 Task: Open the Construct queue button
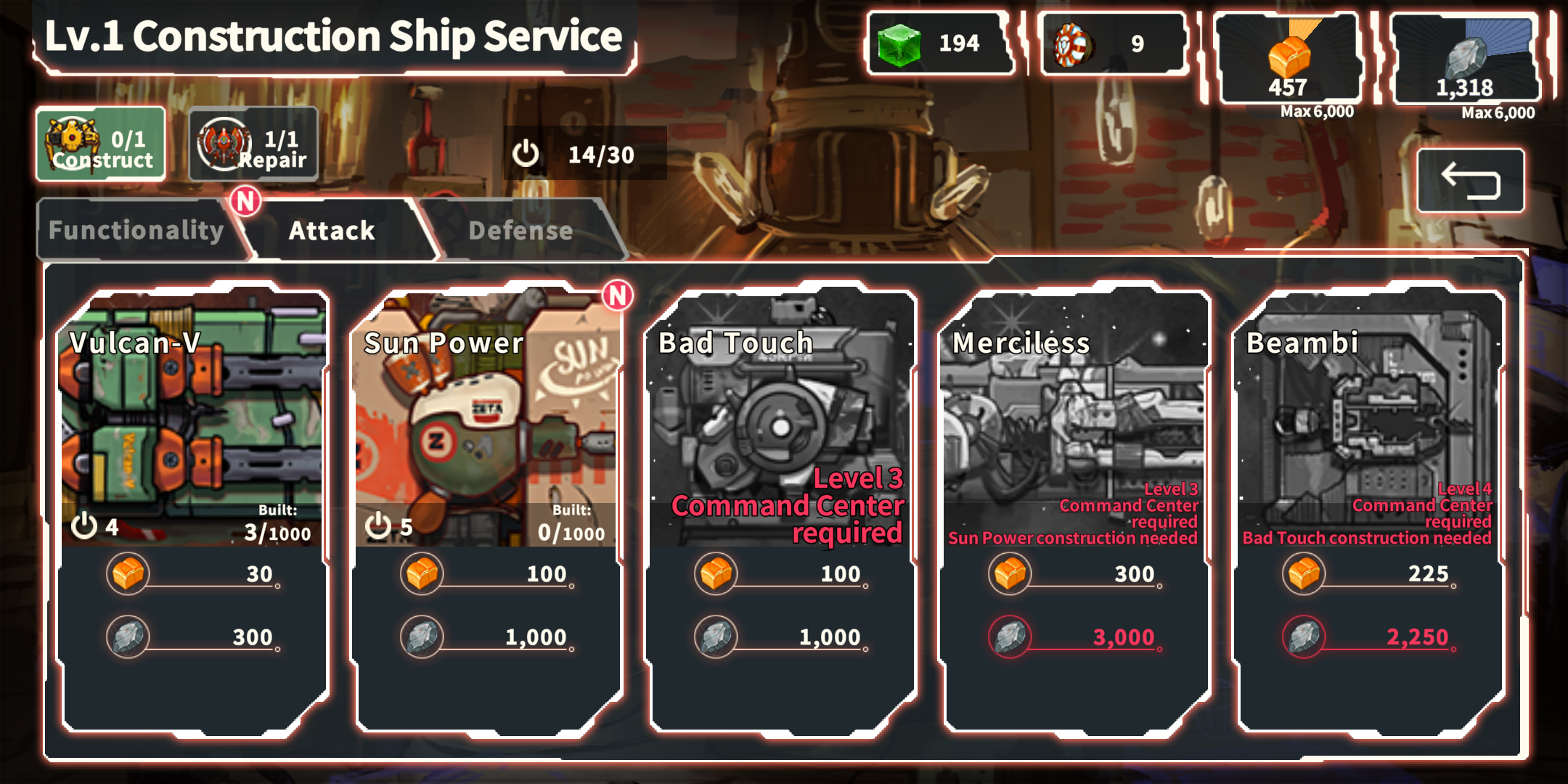(101, 144)
